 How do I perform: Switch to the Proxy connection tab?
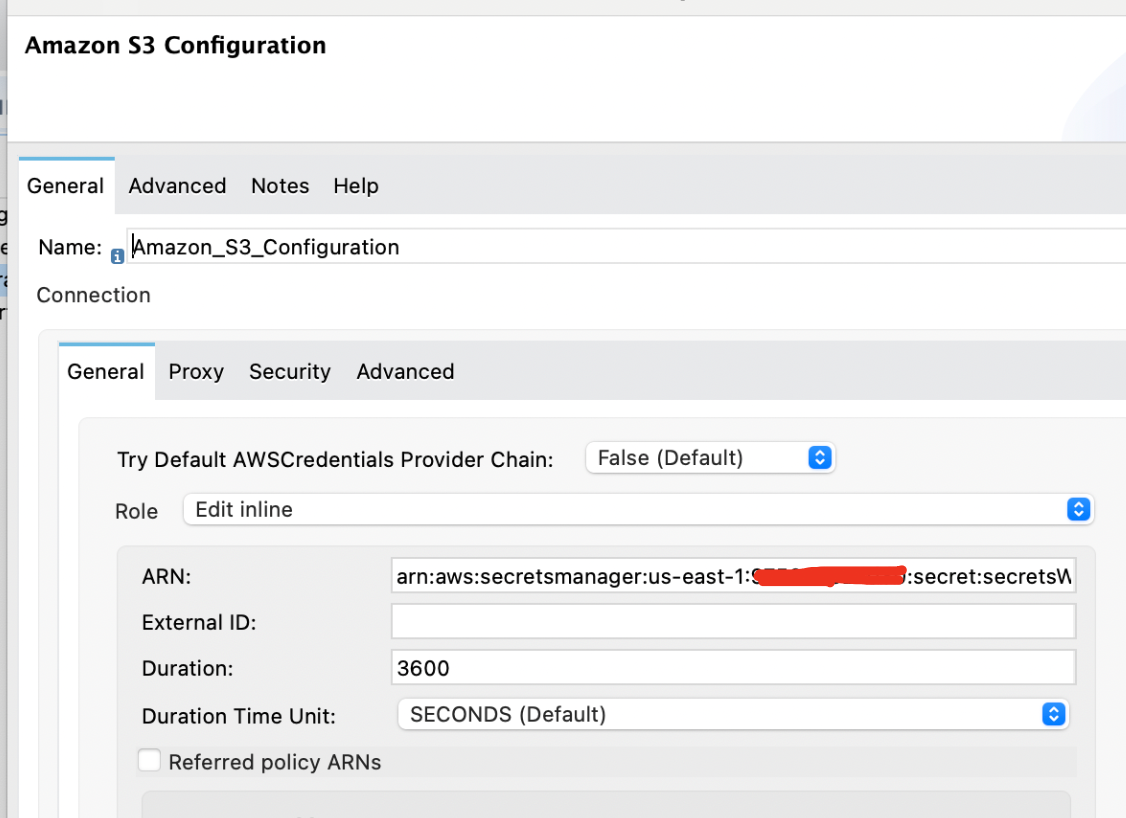point(196,371)
